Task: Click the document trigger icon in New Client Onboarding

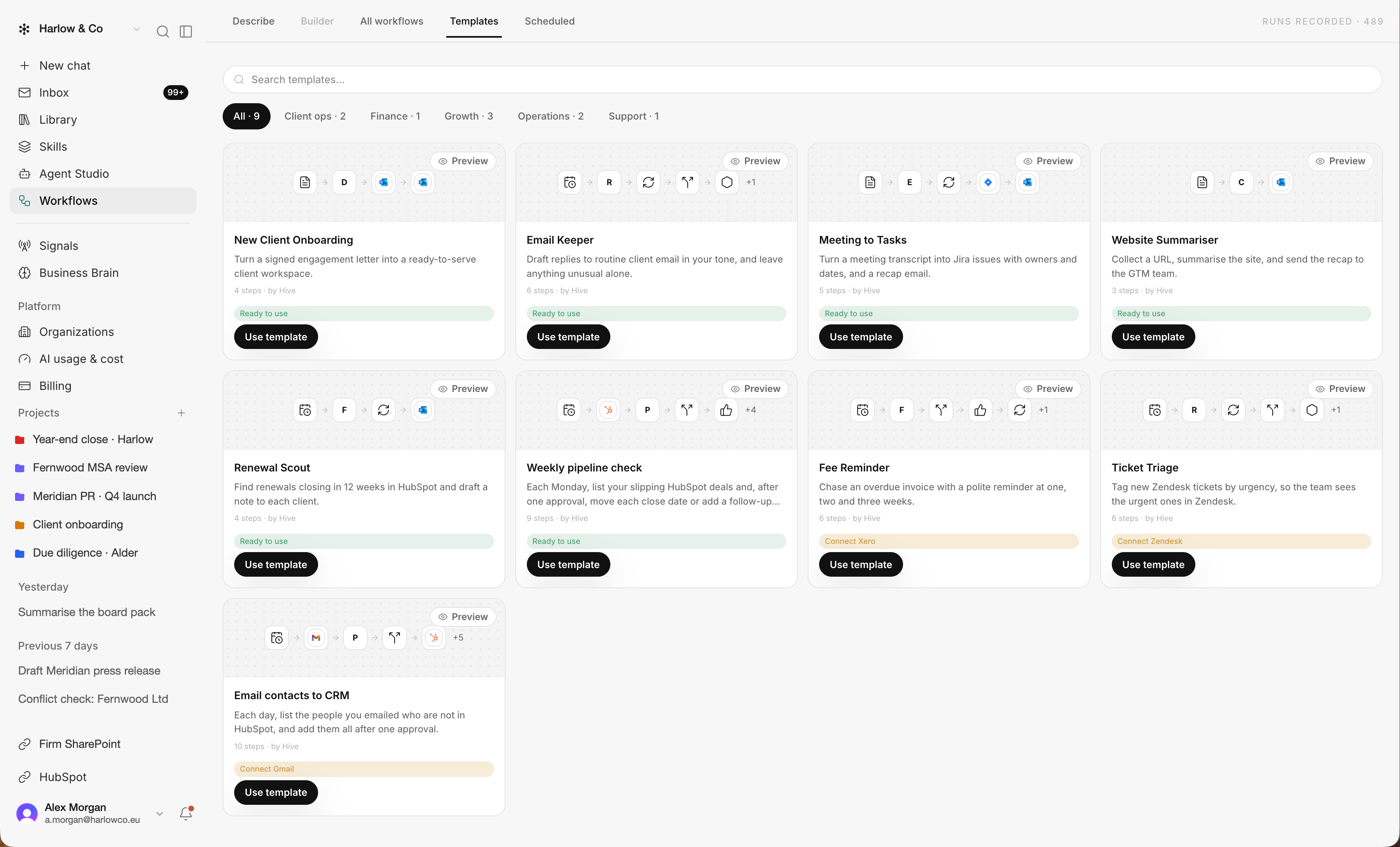Action: click(305, 183)
